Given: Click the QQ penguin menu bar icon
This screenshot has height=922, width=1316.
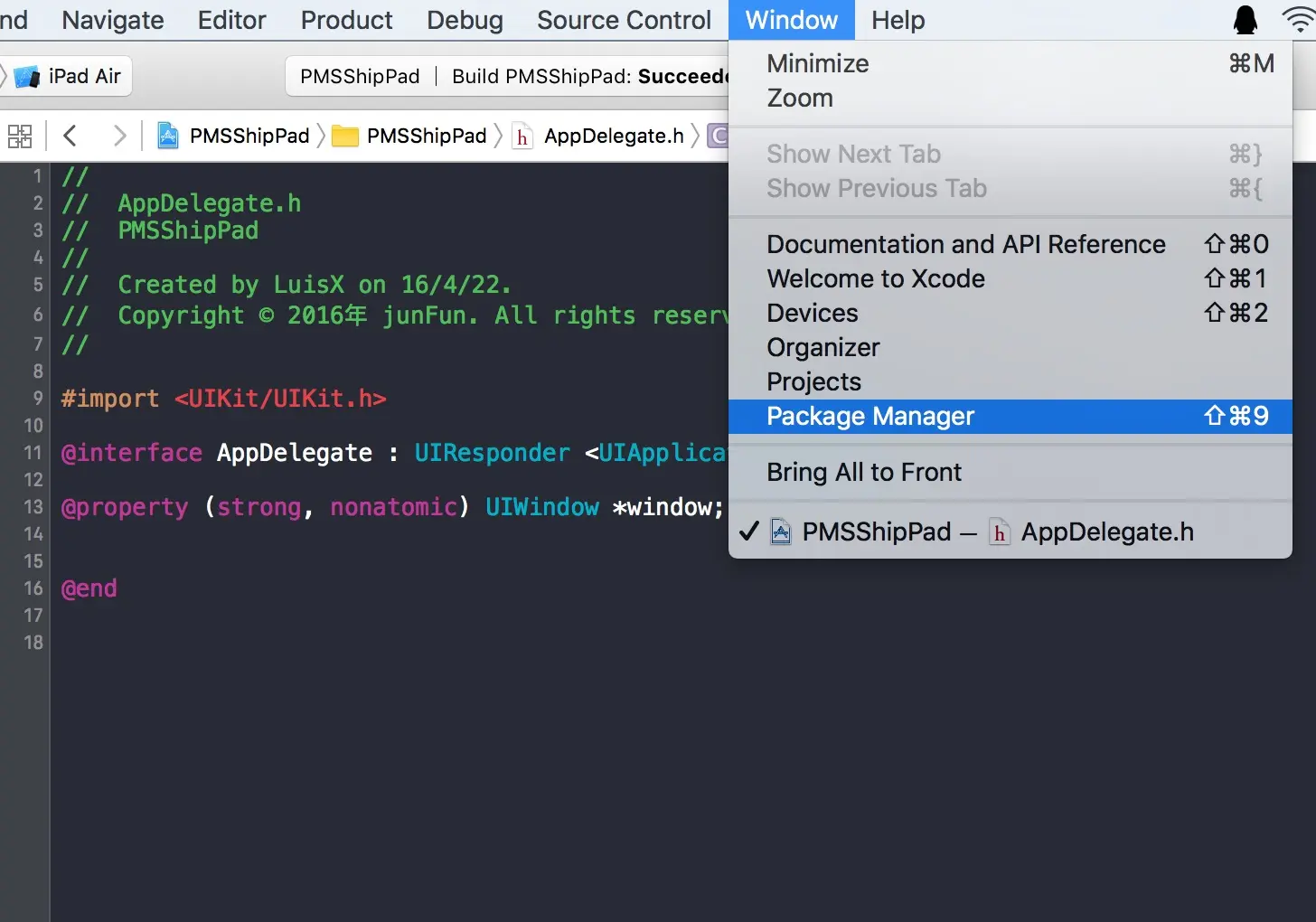Looking at the screenshot, I should [x=1245, y=19].
